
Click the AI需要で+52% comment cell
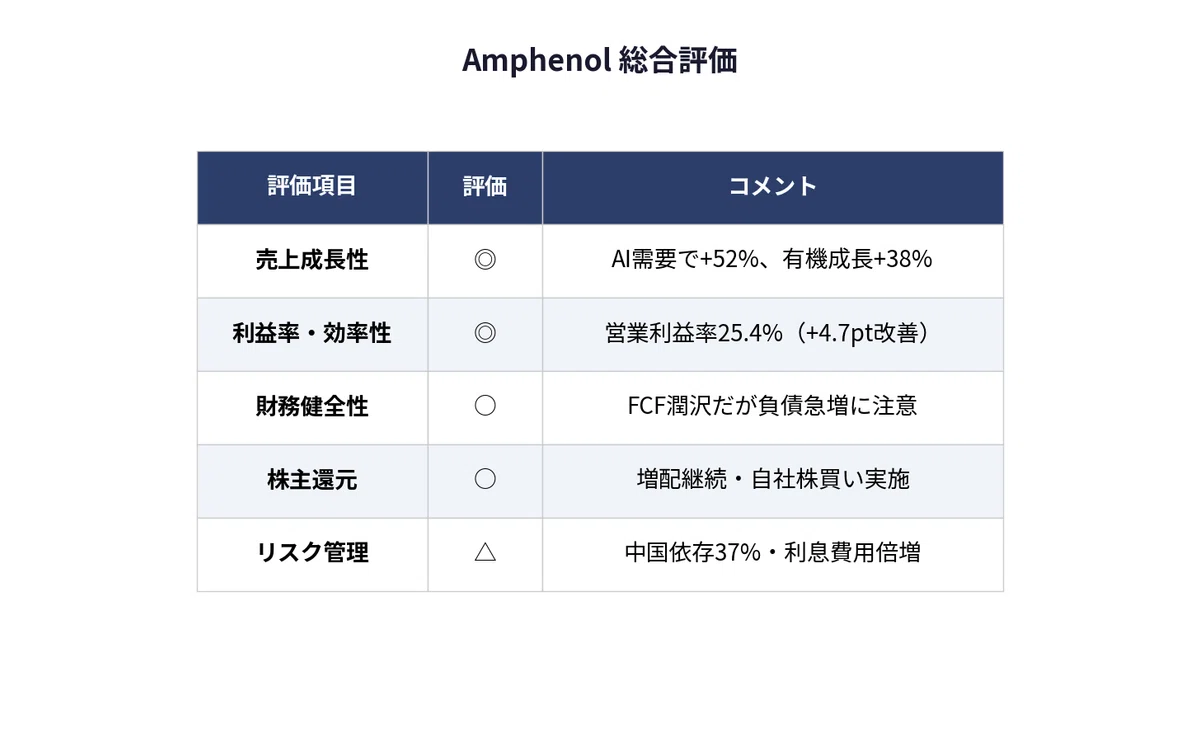point(772,260)
